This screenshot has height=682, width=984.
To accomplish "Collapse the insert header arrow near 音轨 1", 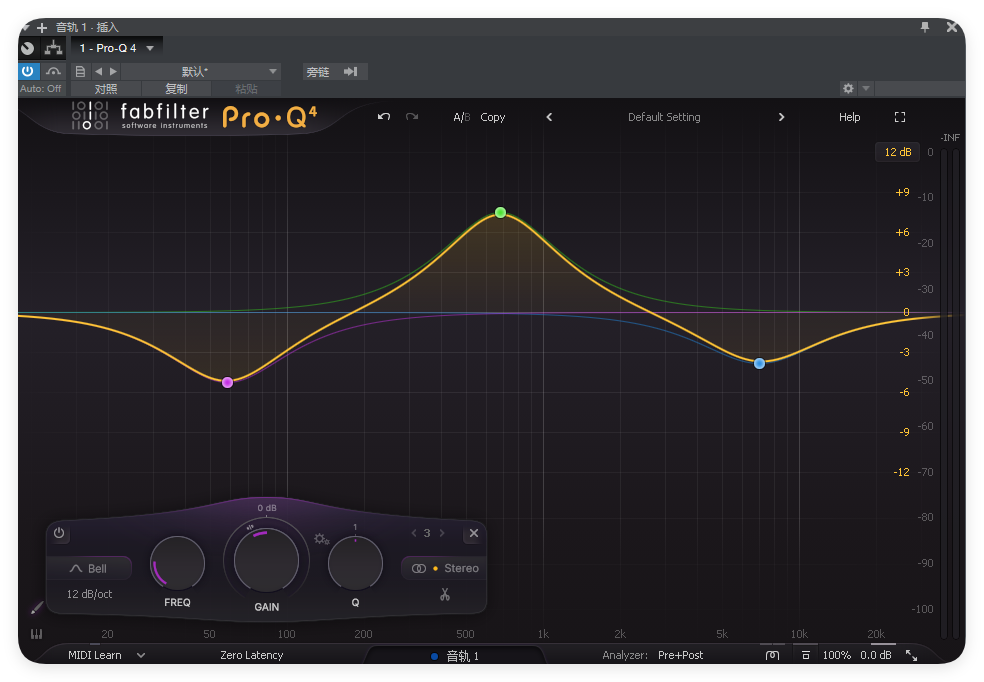I will coord(24,27).
